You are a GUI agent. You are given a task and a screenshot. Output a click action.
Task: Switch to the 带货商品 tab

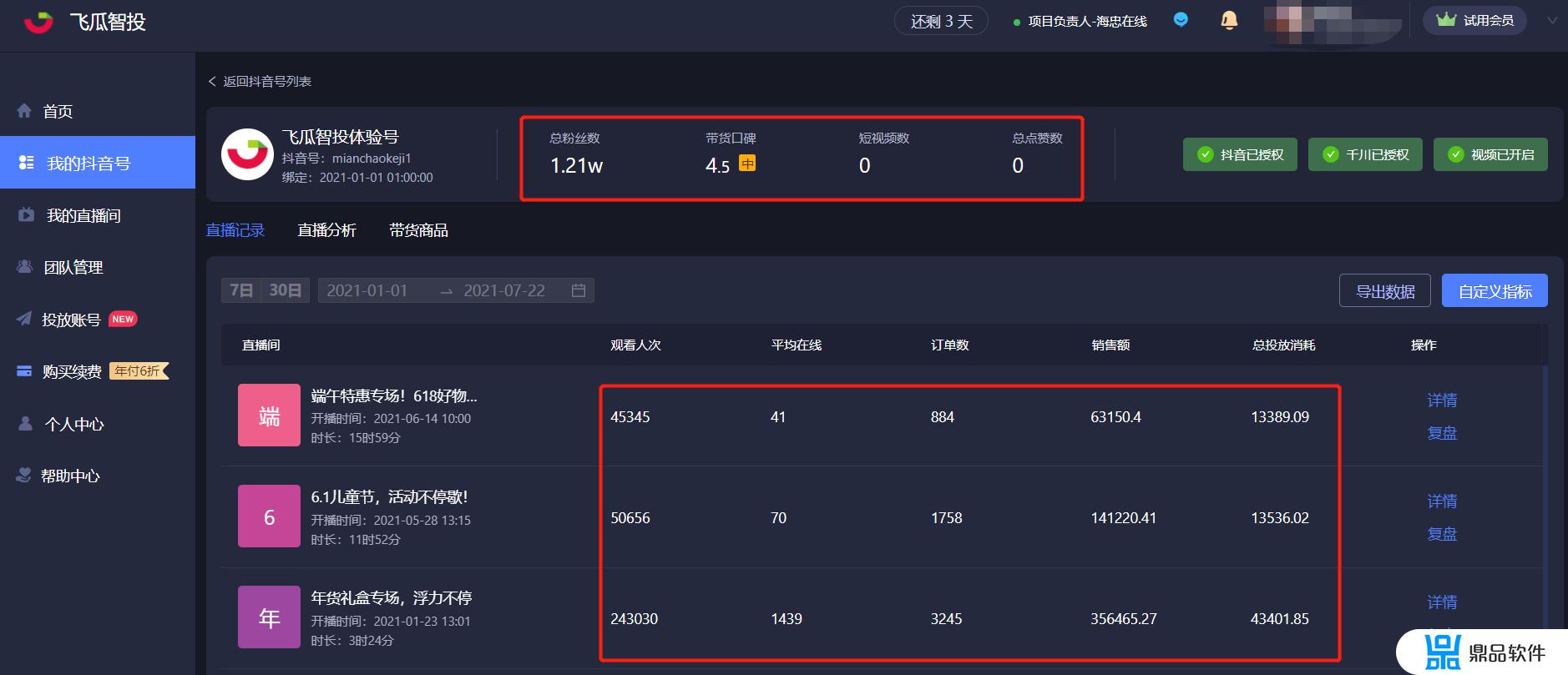(418, 230)
